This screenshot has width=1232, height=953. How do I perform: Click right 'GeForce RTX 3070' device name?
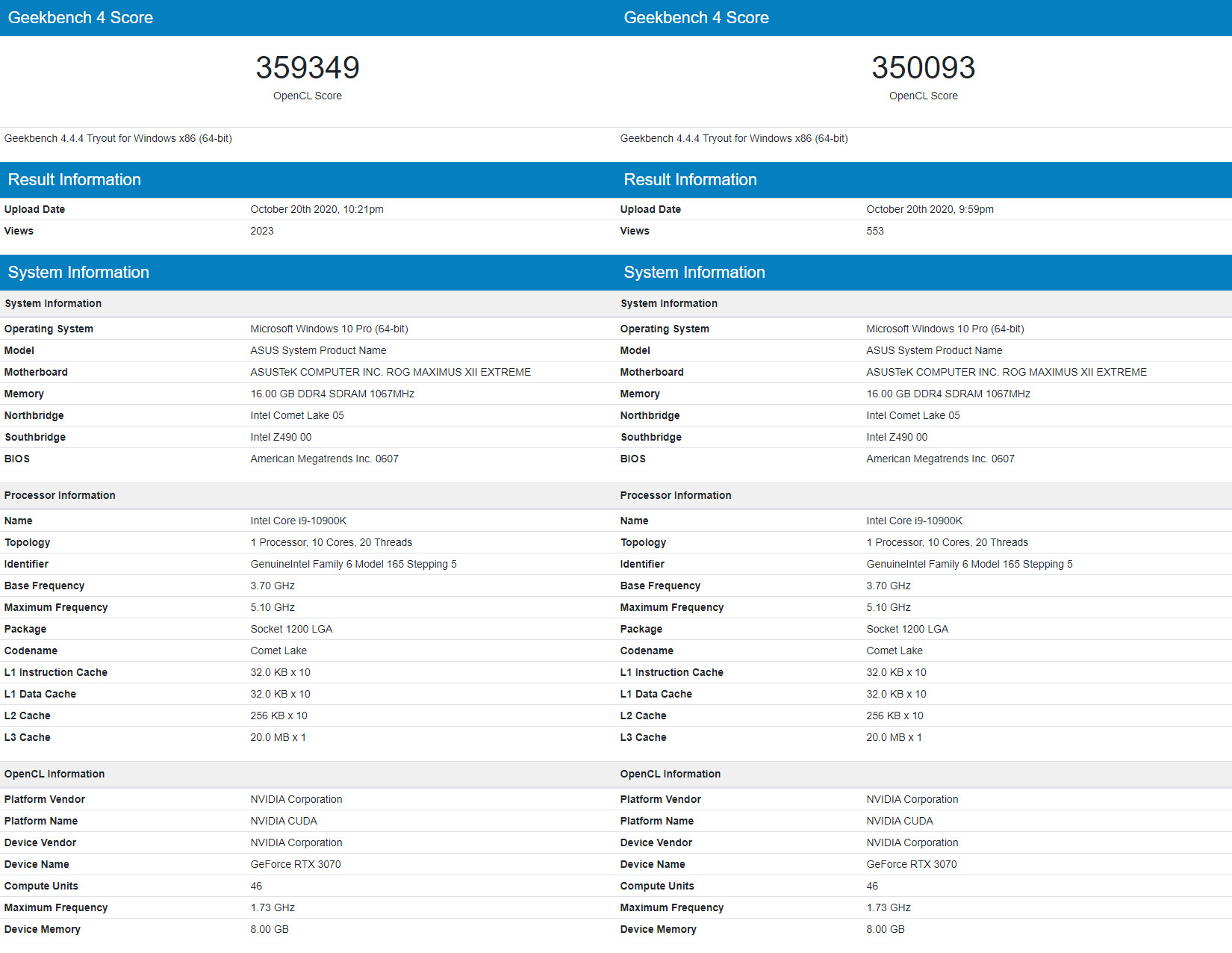click(x=912, y=864)
